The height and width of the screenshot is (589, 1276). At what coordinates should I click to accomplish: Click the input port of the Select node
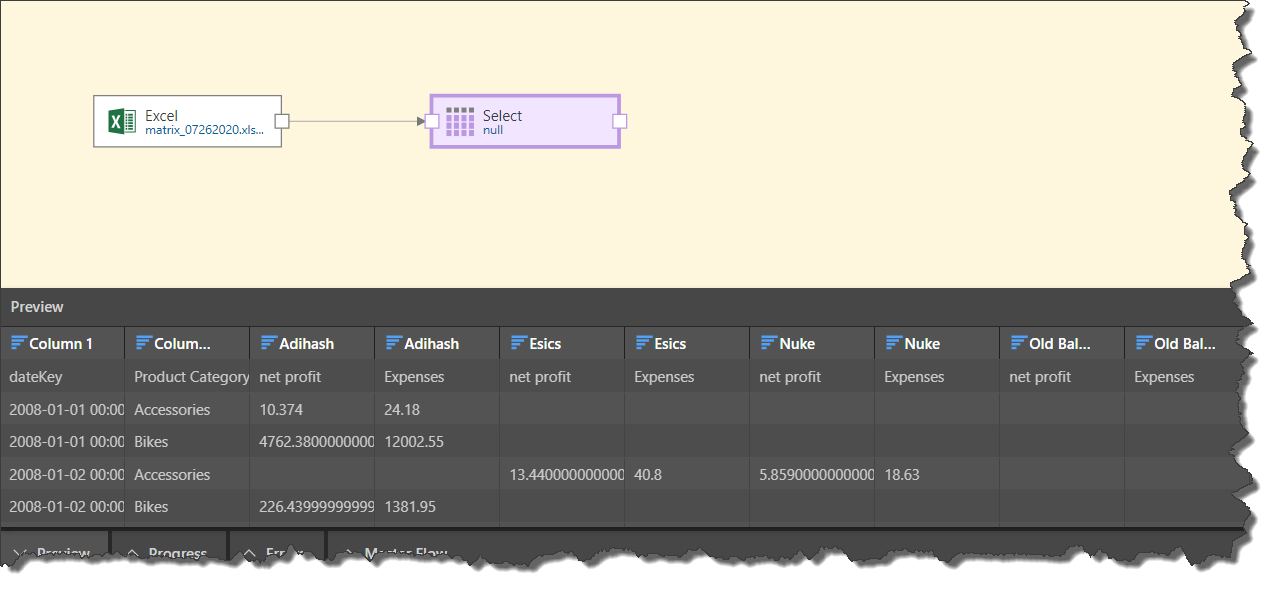point(432,121)
